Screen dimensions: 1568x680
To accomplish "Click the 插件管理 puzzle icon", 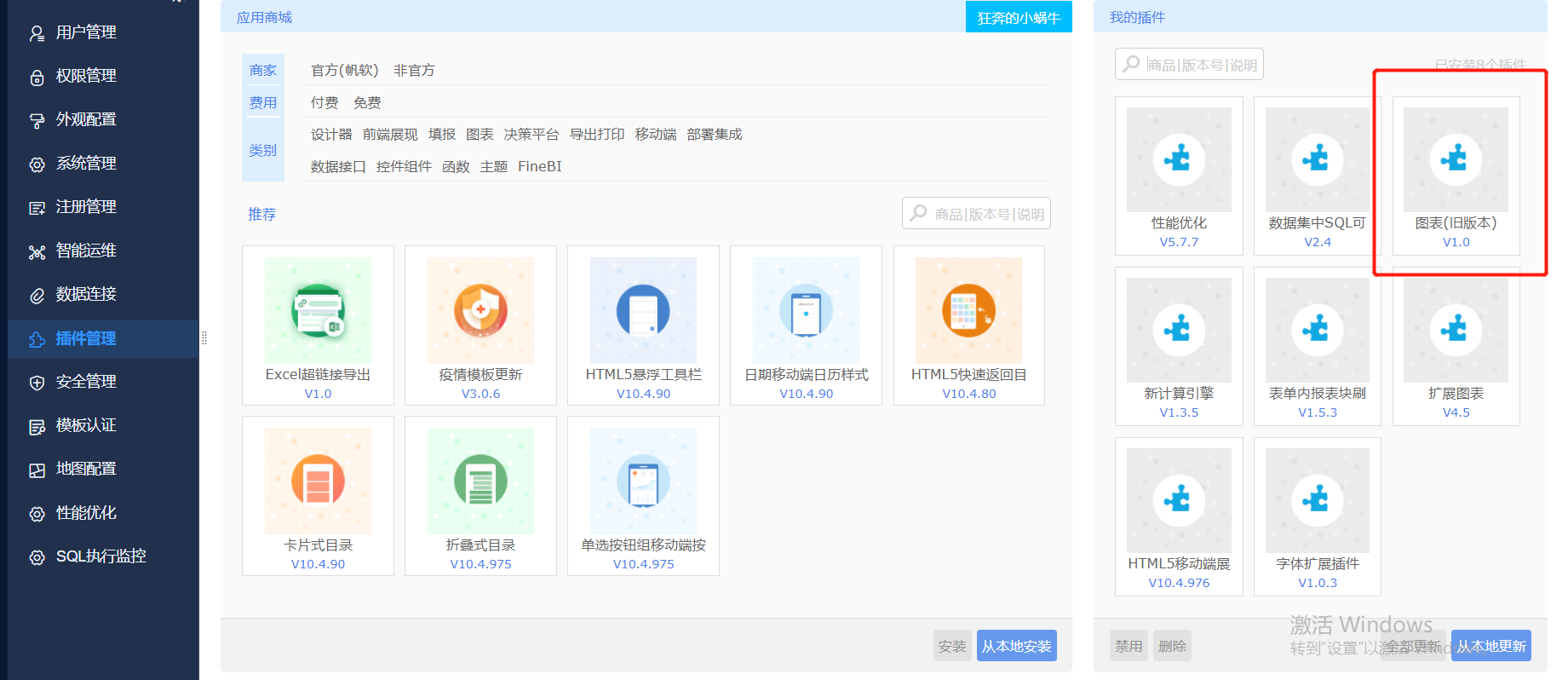I will tap(37, 339).
